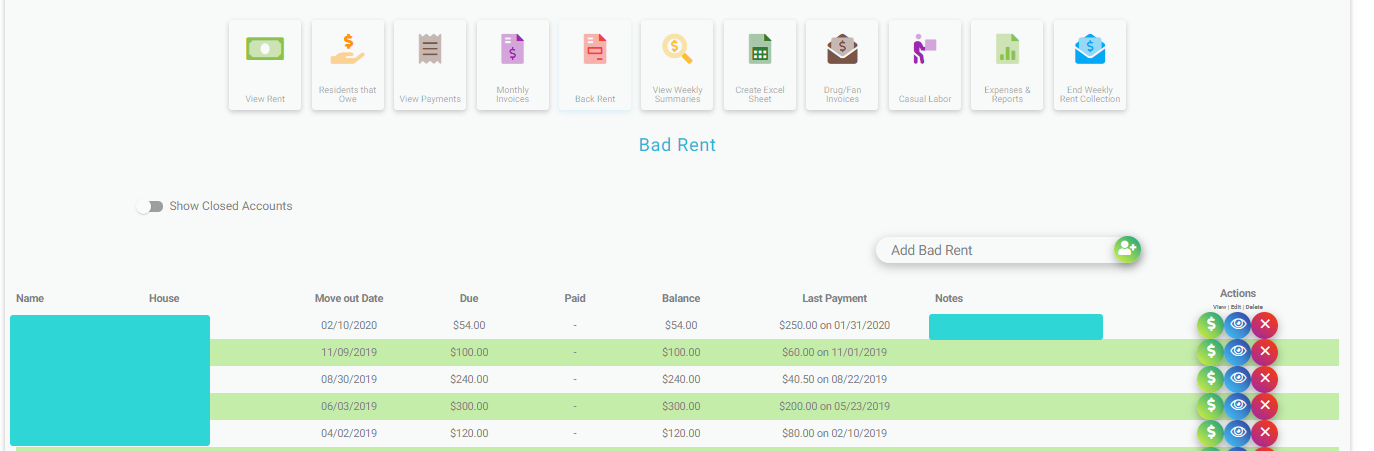
Task: Click the Last Payment column header
Action: coord(835,298)
